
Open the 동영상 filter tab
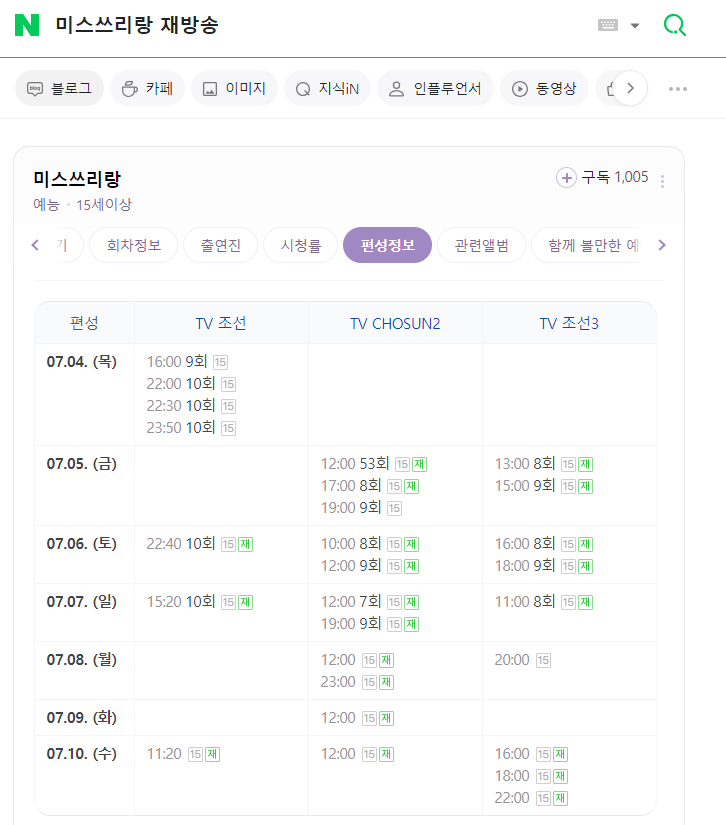[544, 88]
